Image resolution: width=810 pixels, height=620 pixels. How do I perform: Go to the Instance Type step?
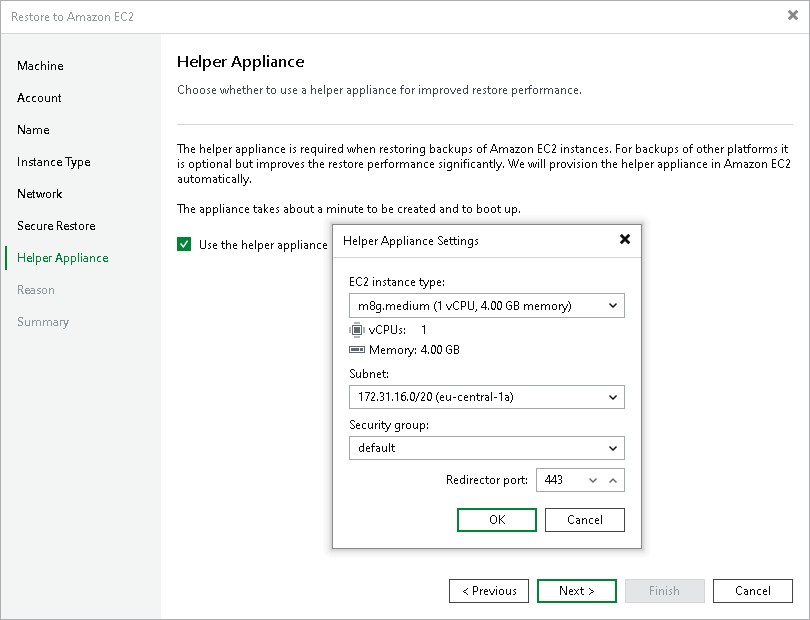click(54, 162)
